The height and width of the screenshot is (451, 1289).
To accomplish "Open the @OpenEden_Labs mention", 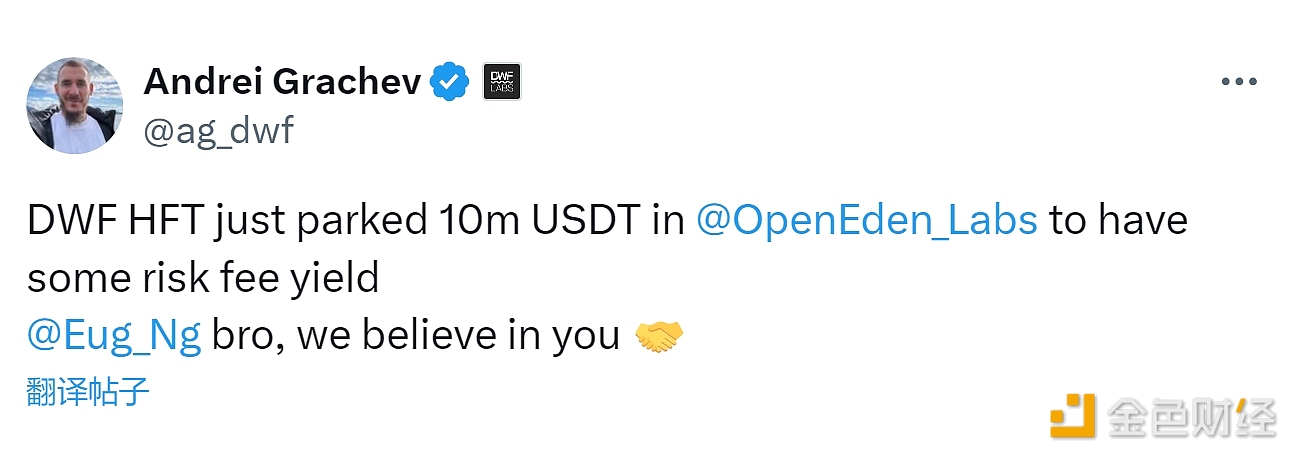I will (866, 220).
